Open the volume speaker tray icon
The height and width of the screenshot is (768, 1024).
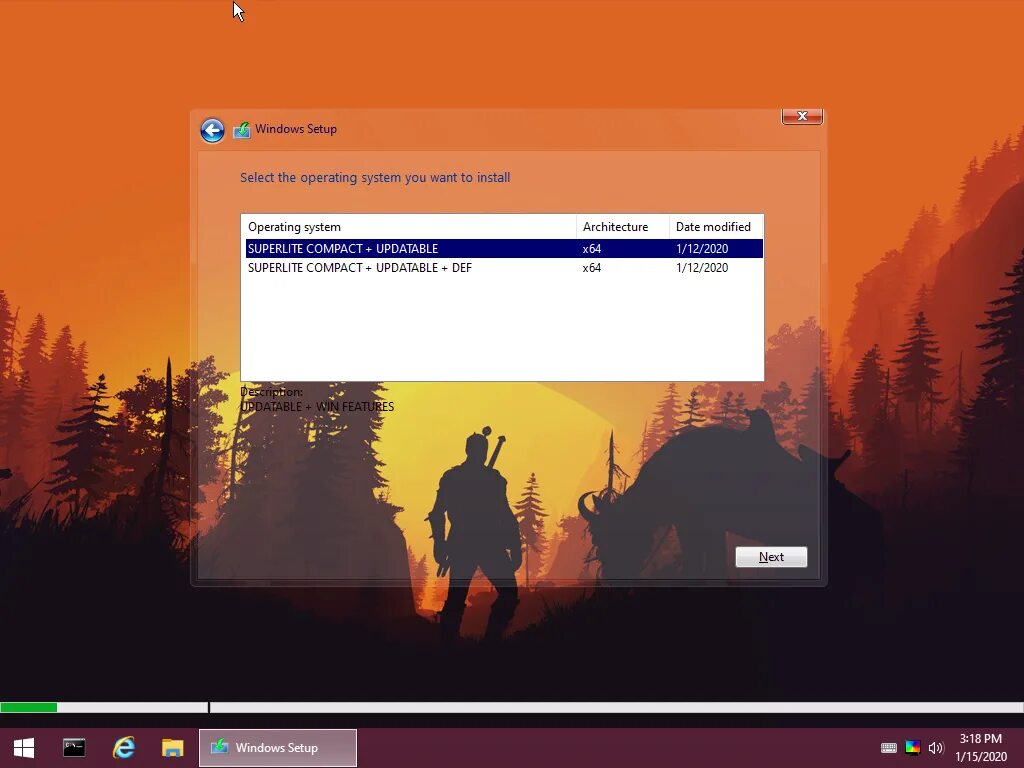[x=936, y=748]
